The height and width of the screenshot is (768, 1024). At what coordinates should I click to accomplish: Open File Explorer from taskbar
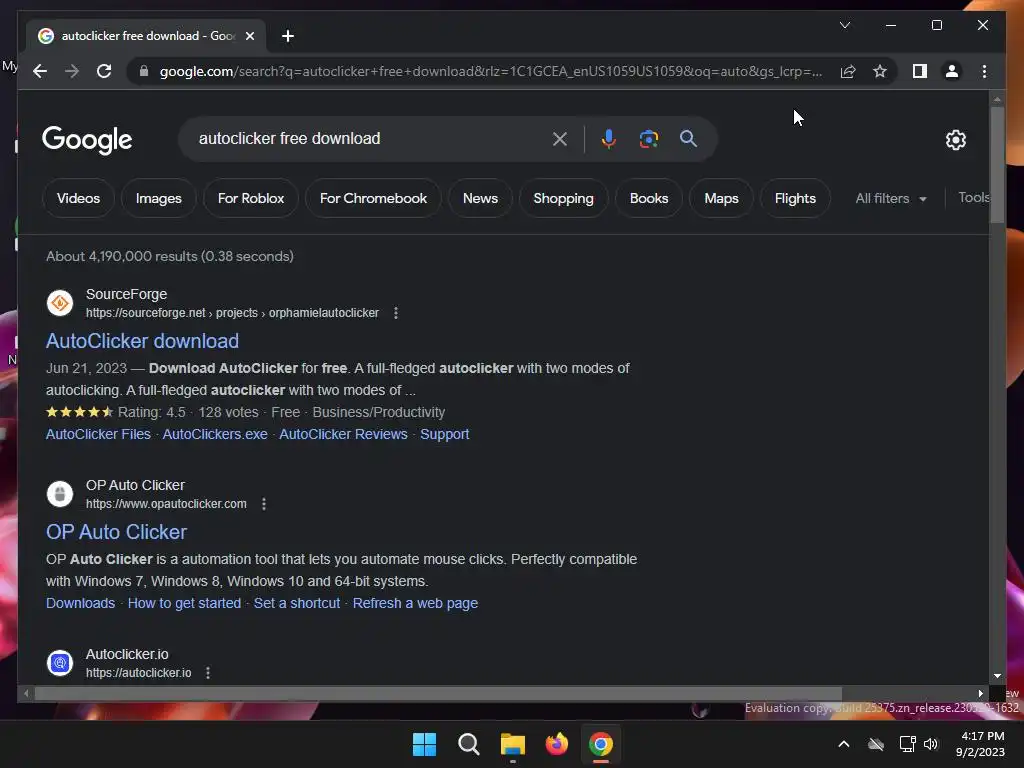[513, 744]
